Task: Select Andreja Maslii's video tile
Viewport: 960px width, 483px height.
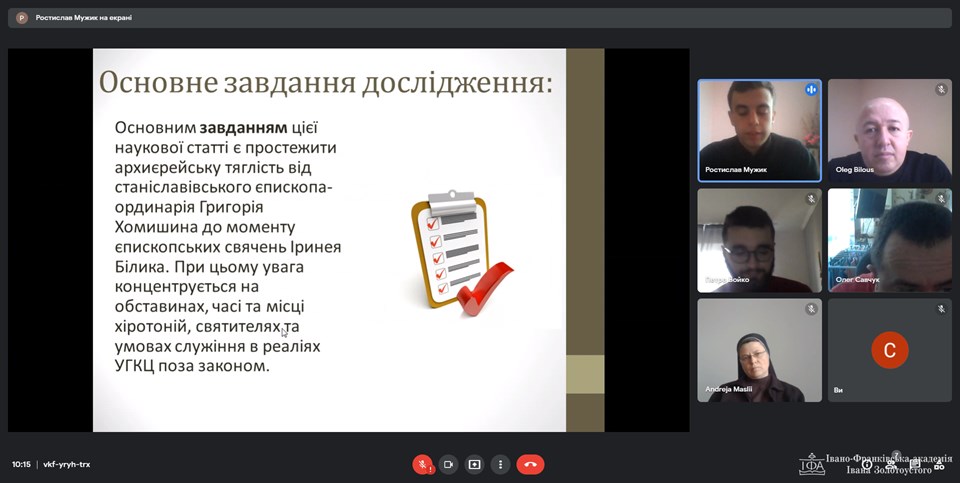Action: tap(759, 350)
